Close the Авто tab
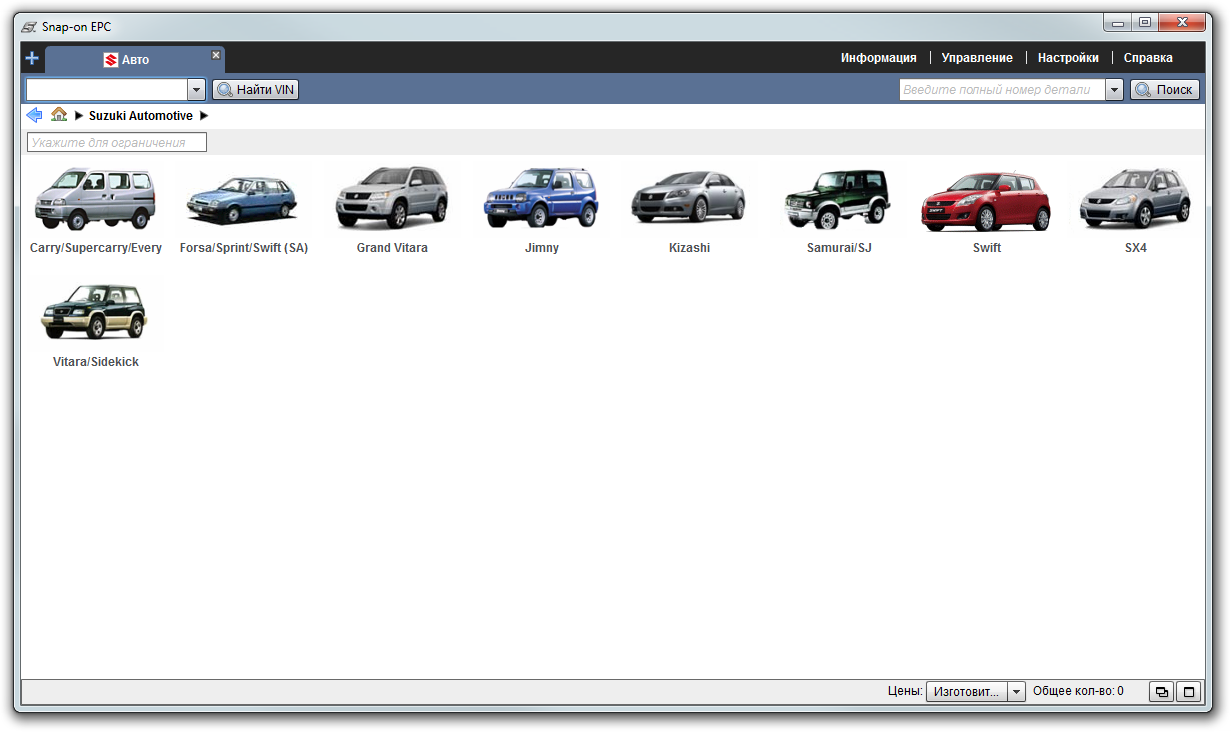This screenshot has width=1231, height=732. [216, 54]
